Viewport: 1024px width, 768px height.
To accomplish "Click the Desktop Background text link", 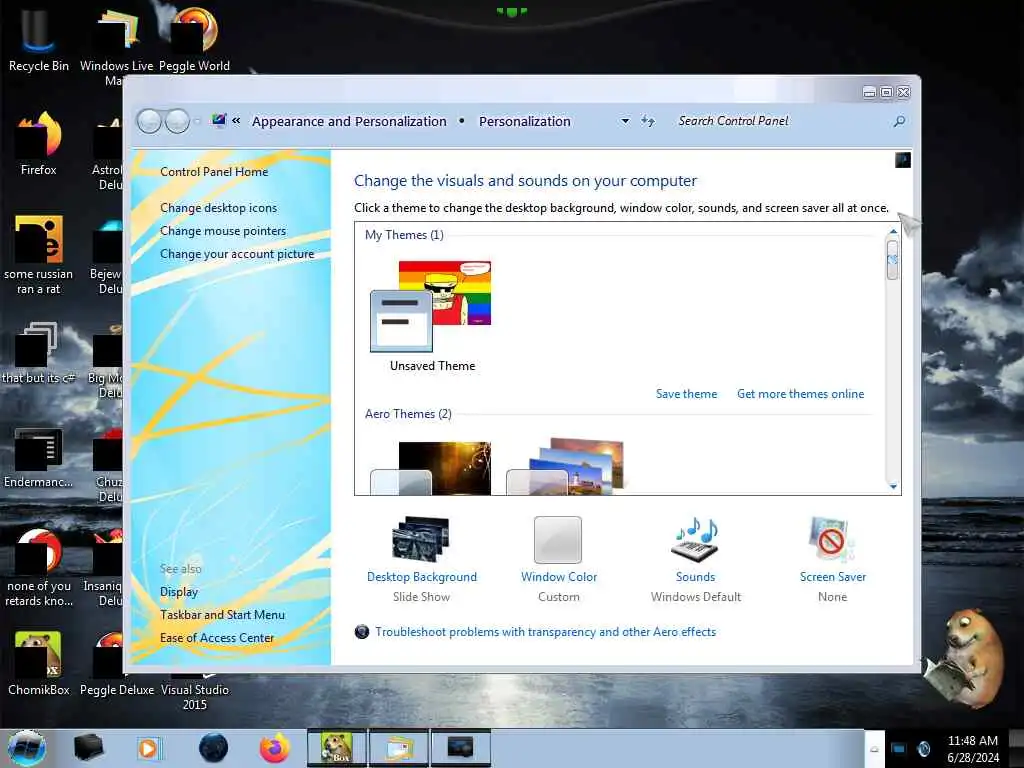I will click(422, 577).
